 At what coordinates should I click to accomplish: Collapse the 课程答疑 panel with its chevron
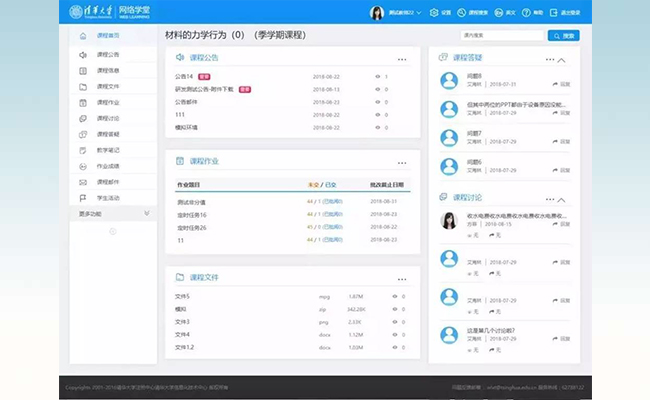point(562,60)
